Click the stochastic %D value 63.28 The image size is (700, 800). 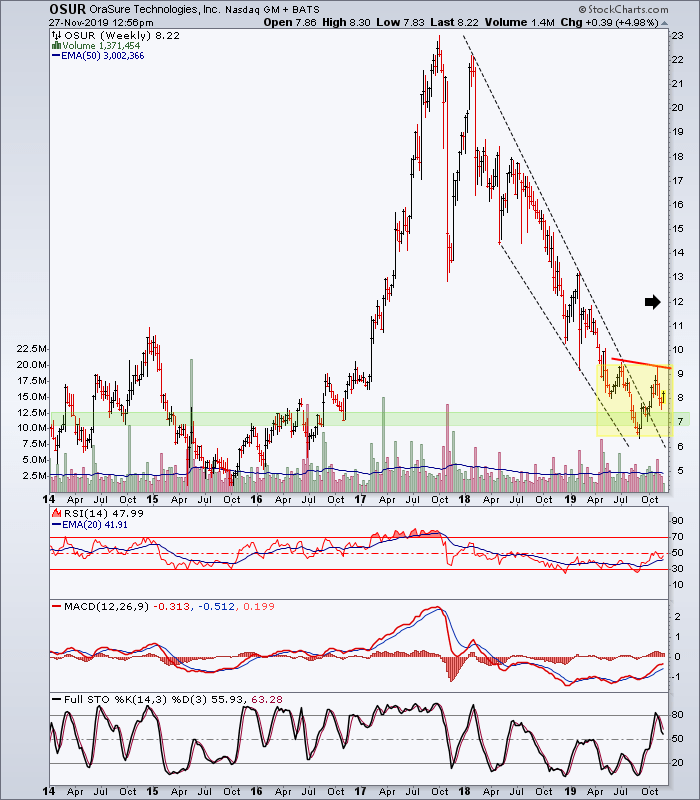[x=267, y=699]
